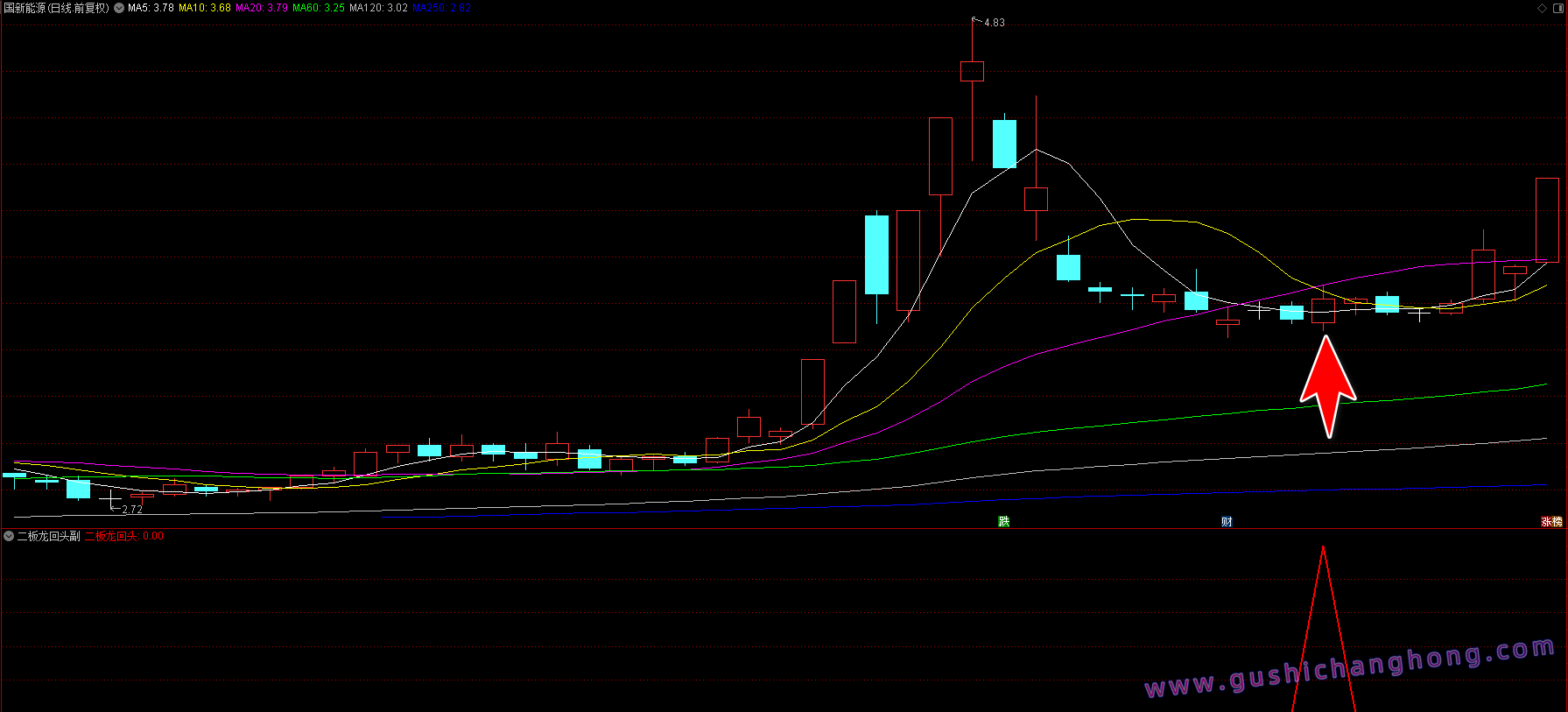Click the diamond icon in top-right corner
The image size is (1568, 712).
(1542, 8)
